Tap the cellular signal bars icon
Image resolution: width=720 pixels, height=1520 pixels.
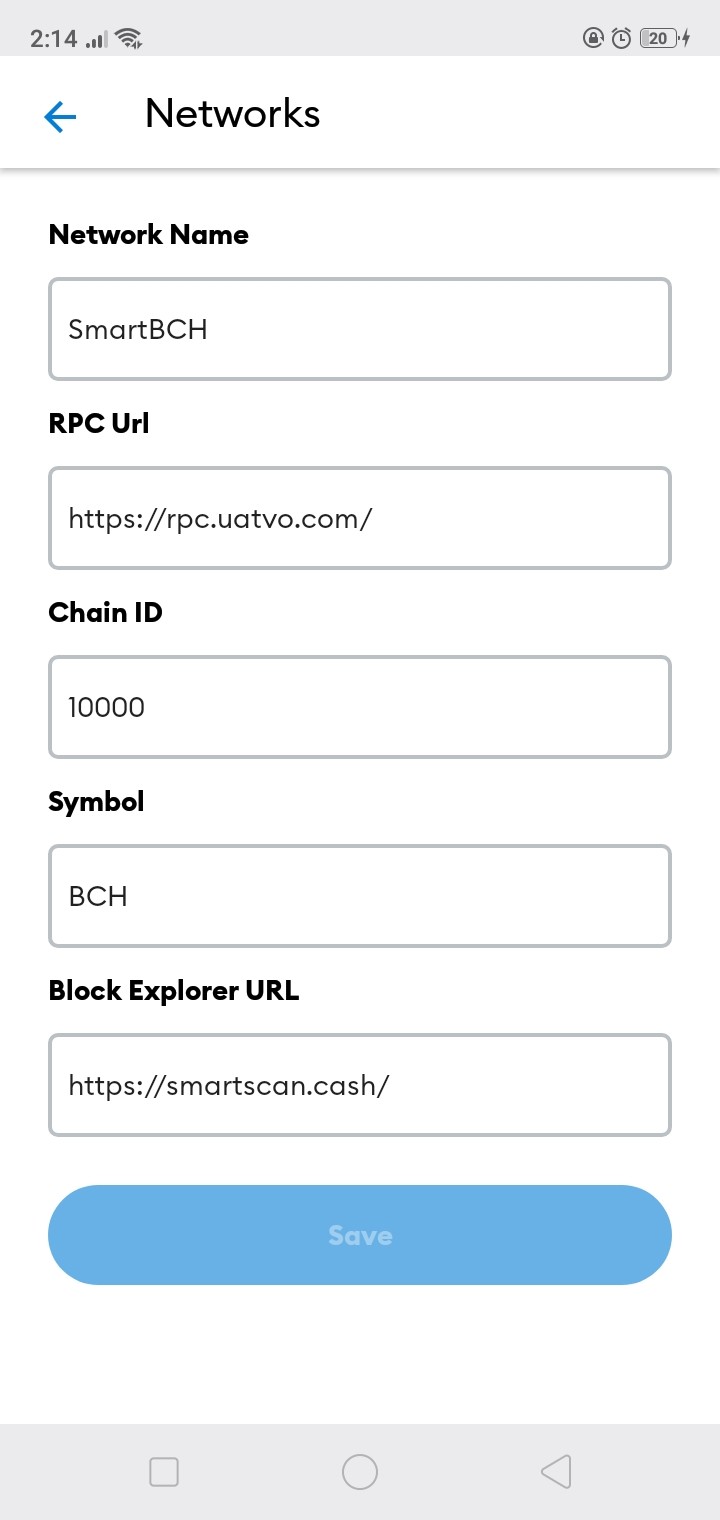pos(96,40)
